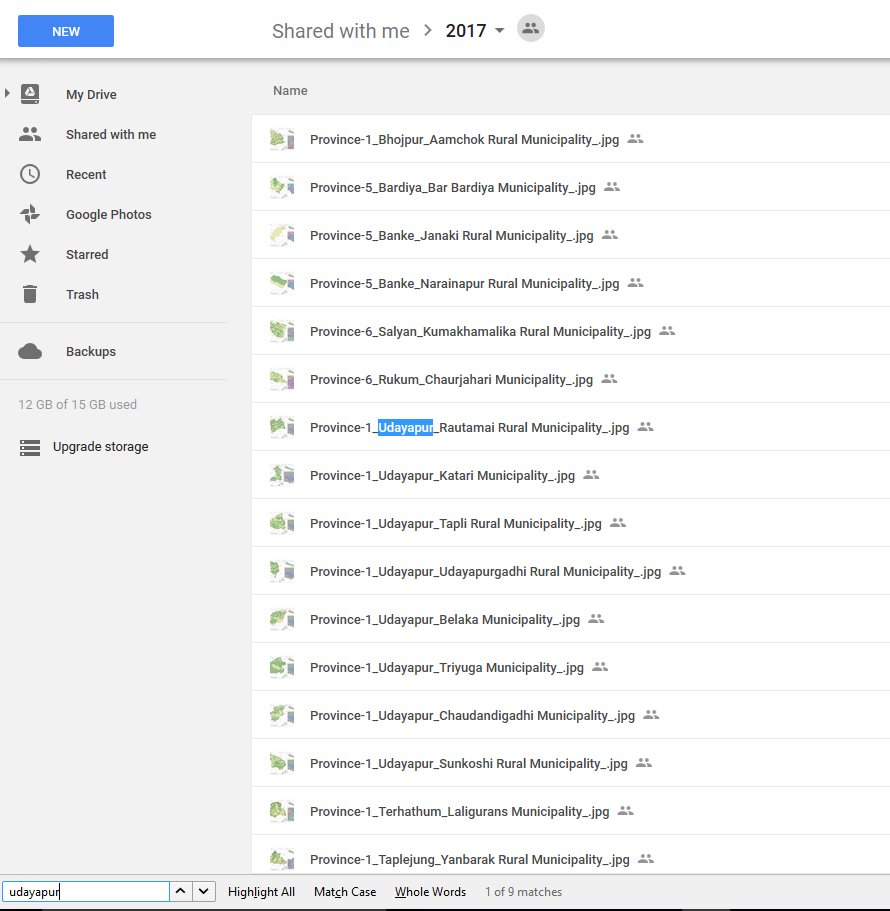Click shared icon beside Salyan_Kumakhamalika file
The height and width of the screenshot is (911, 890).
pos(667,331)
